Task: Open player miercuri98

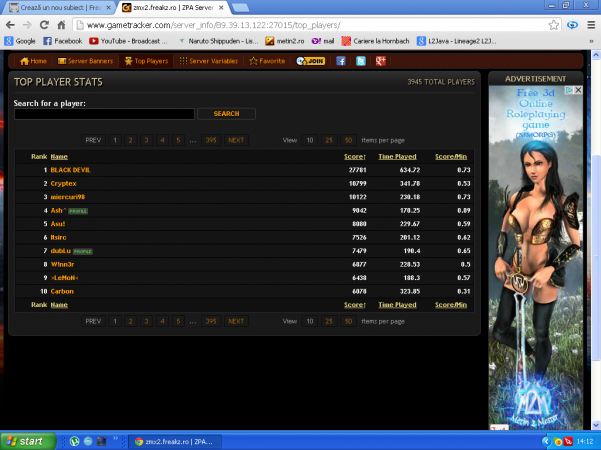Action: pos(67,197)
